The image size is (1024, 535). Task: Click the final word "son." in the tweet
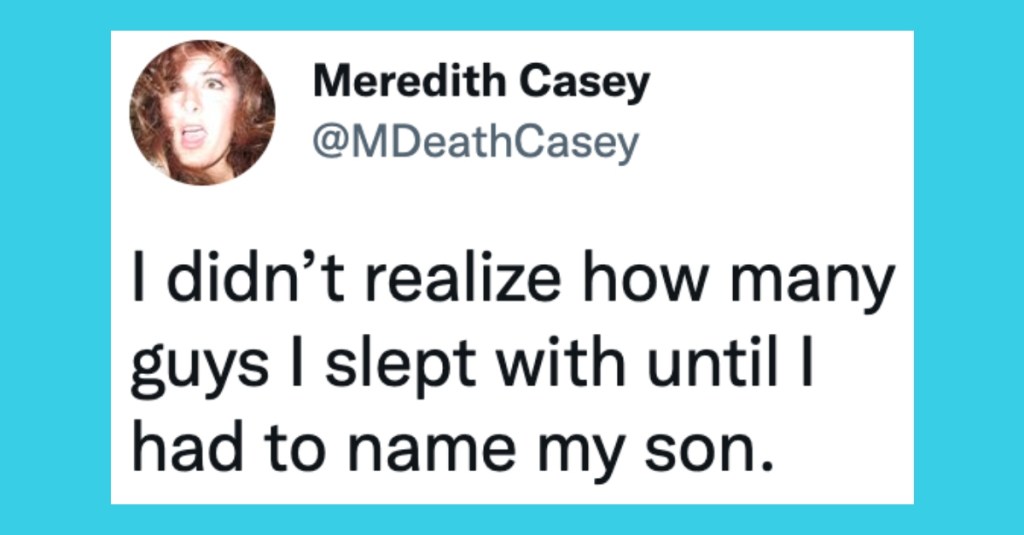(x=713, y=450)
